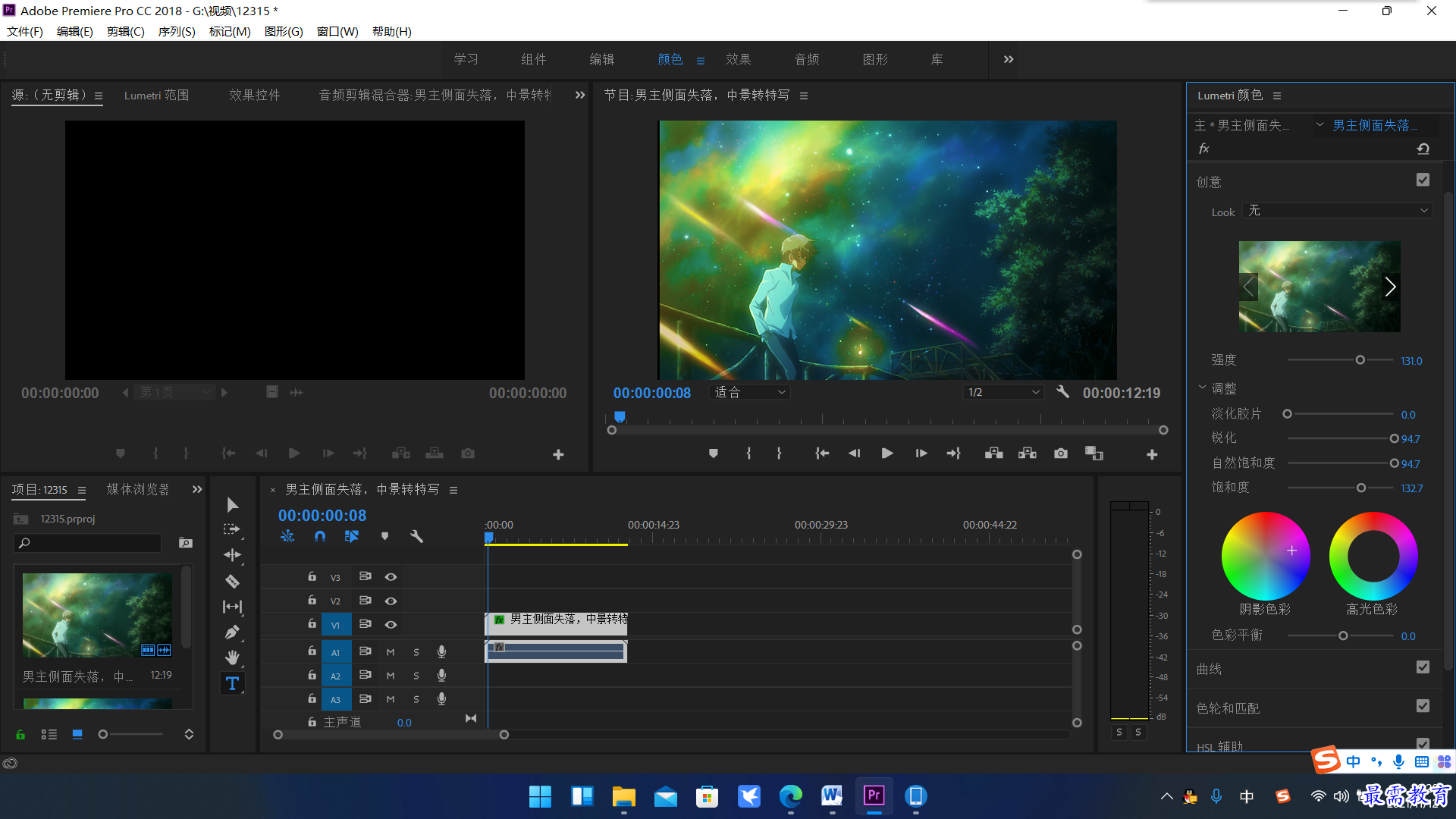
Task: Open Comparison View in program monitor
Action: pos(1094,453)
